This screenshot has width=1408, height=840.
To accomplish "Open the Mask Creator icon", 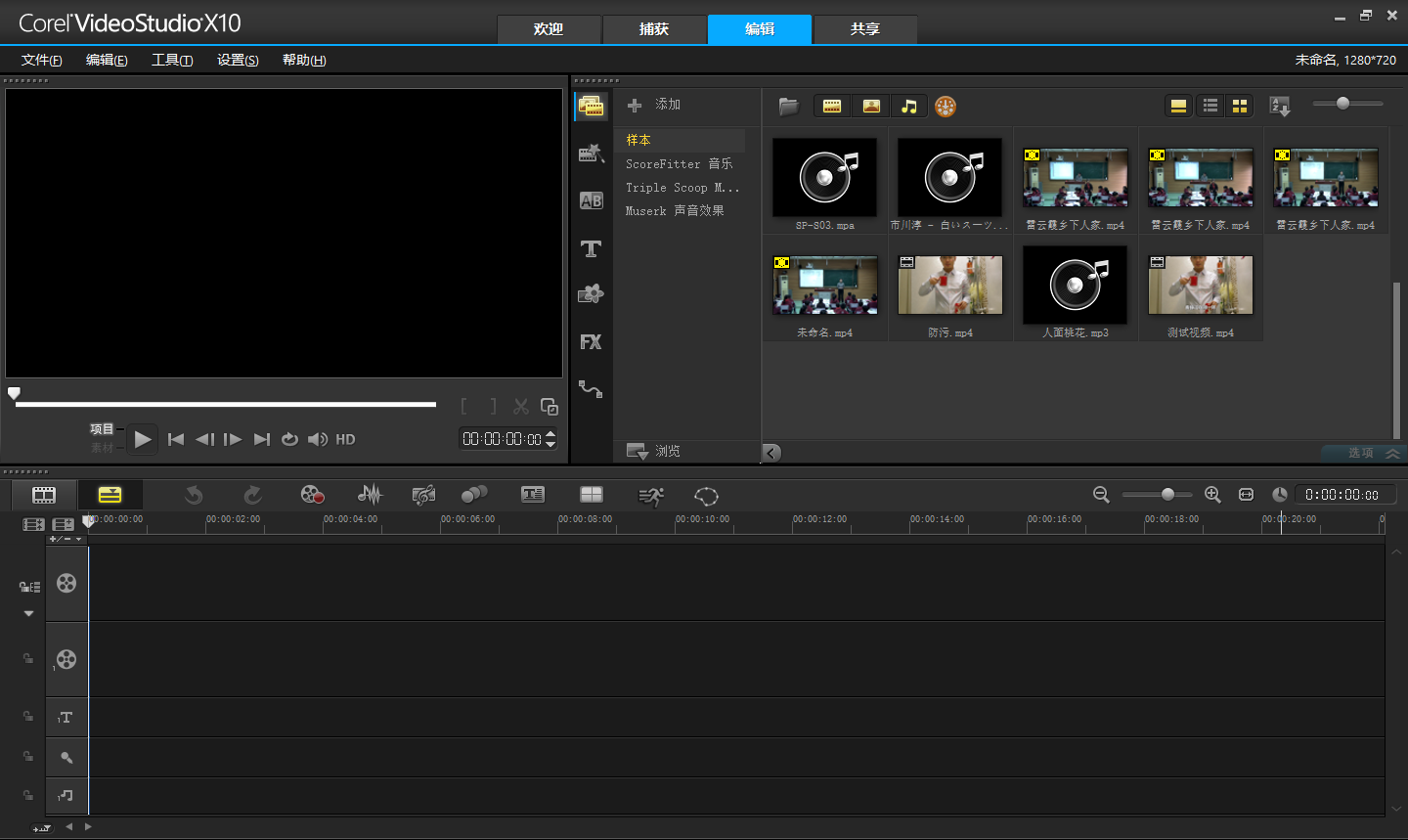I will point(706,496).
